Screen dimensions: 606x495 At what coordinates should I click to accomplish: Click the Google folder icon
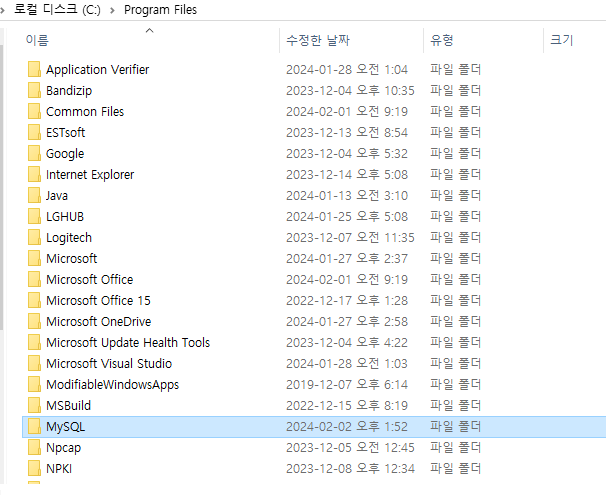click(34, 153)
